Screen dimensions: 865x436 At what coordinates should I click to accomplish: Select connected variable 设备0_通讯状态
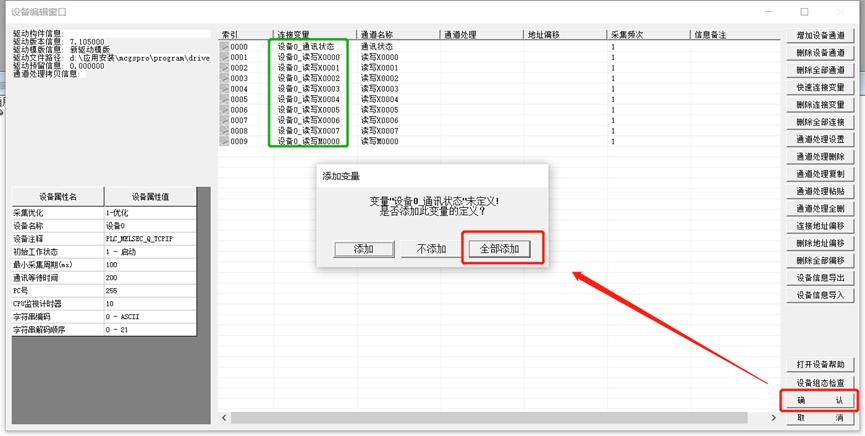pos(306,47)
